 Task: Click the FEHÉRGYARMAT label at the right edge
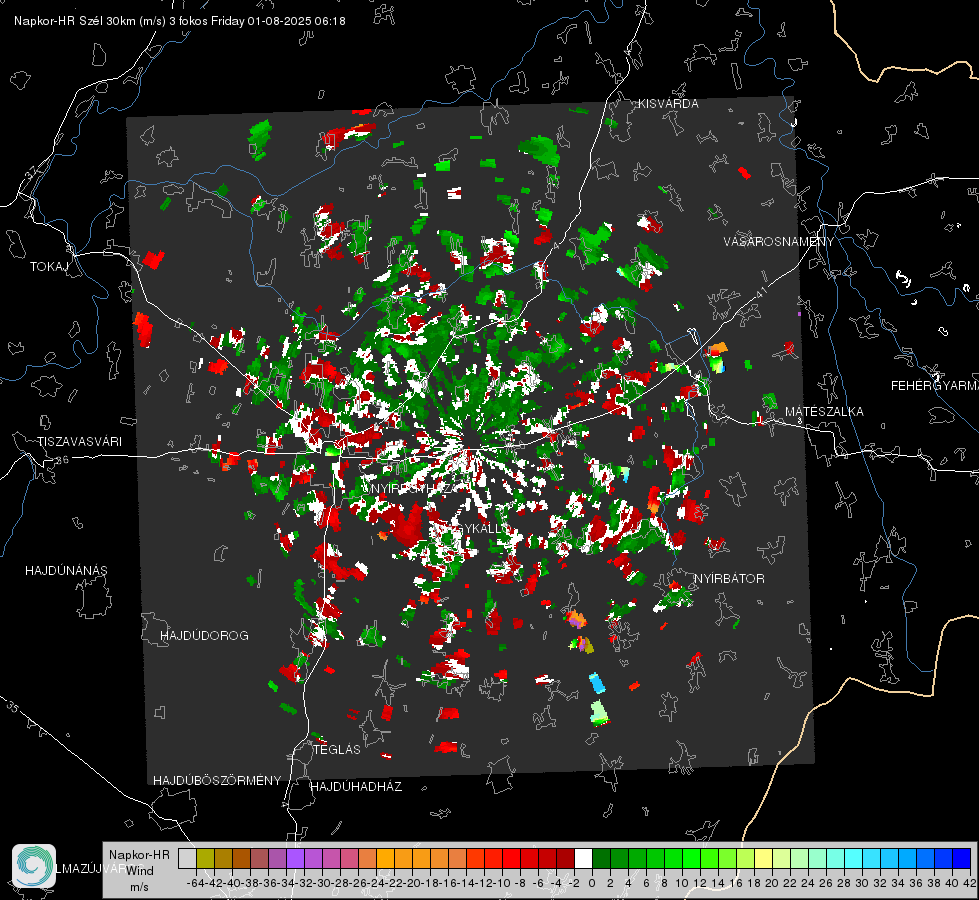pyautogui.click(x=935, y=386)
